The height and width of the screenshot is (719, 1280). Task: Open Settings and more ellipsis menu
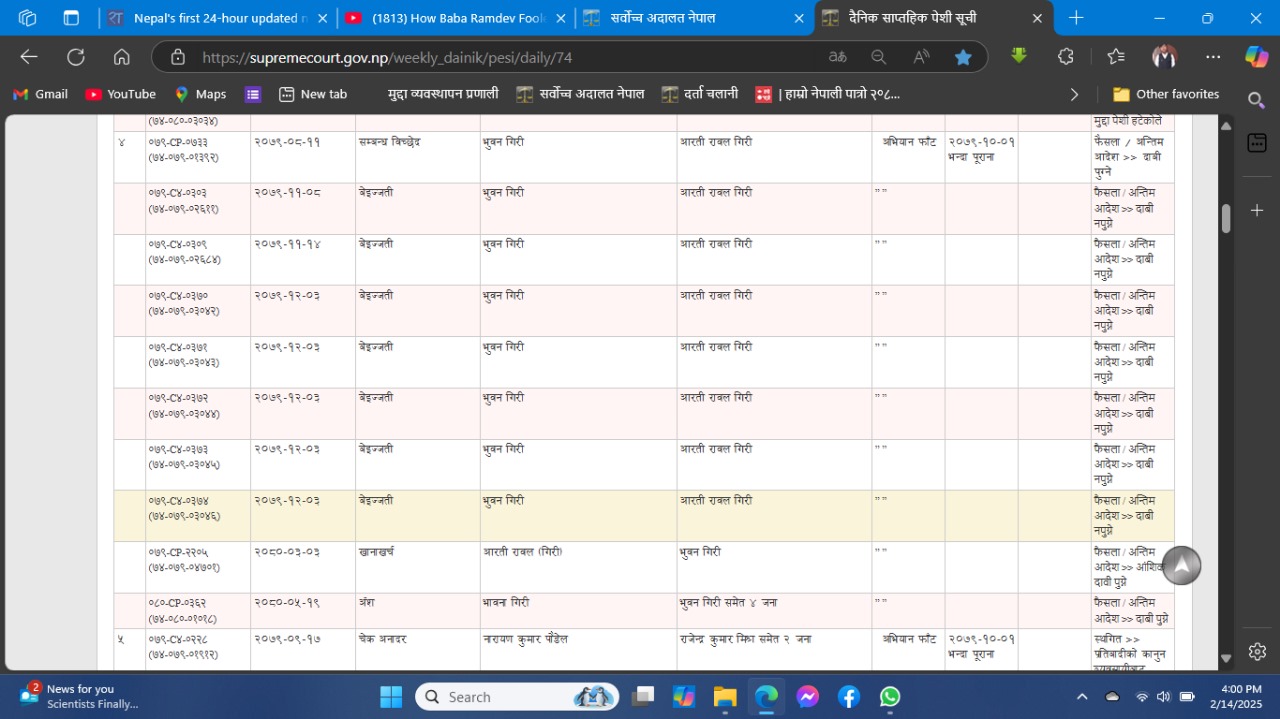pyautogui.click(x=1212, y=57)
